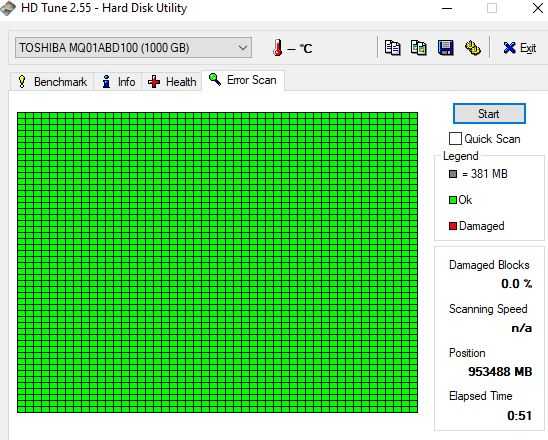Image resolution: width=548 pixels, height=440 pixels.
Task: Switch to the Health tab
Action: tap(172, 82)
